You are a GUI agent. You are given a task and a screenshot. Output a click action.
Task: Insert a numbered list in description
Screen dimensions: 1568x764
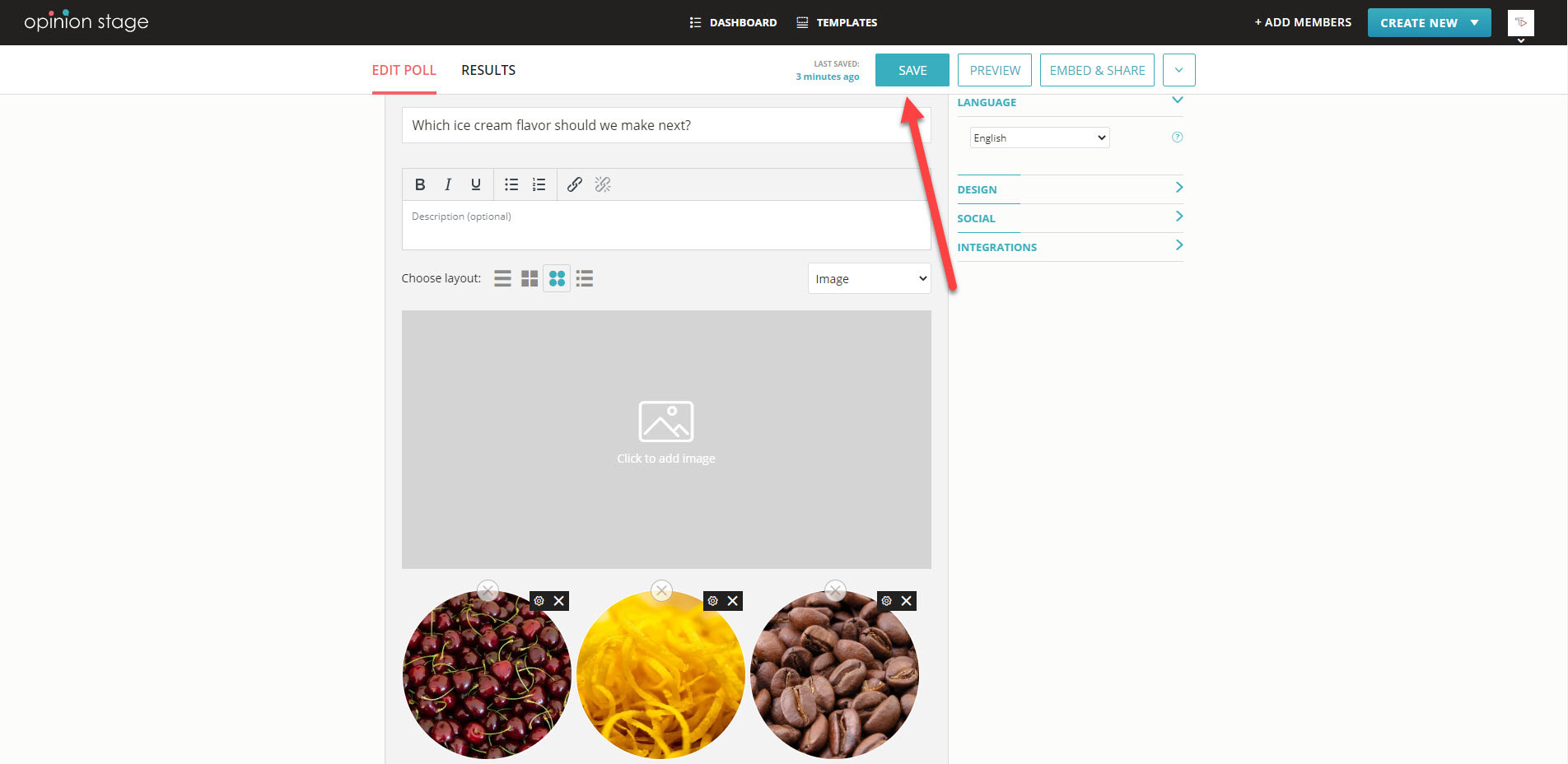point(539,184)
